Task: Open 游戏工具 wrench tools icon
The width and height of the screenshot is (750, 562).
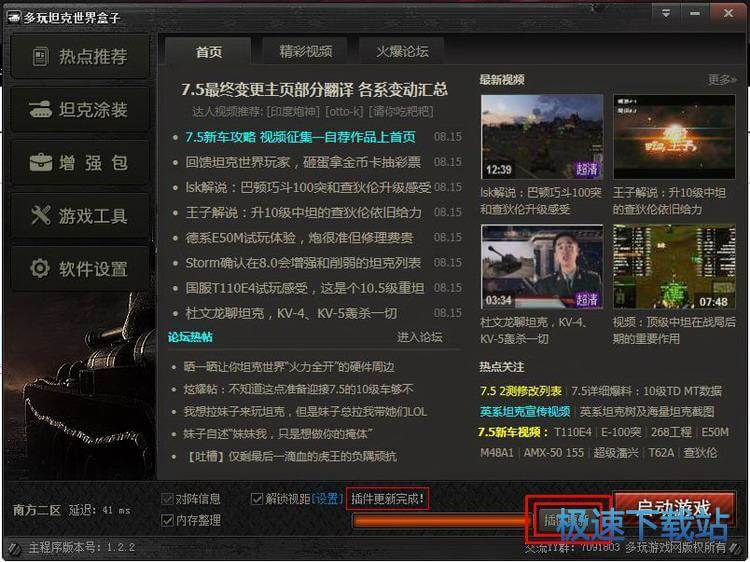Action: [x=40, y=215]
